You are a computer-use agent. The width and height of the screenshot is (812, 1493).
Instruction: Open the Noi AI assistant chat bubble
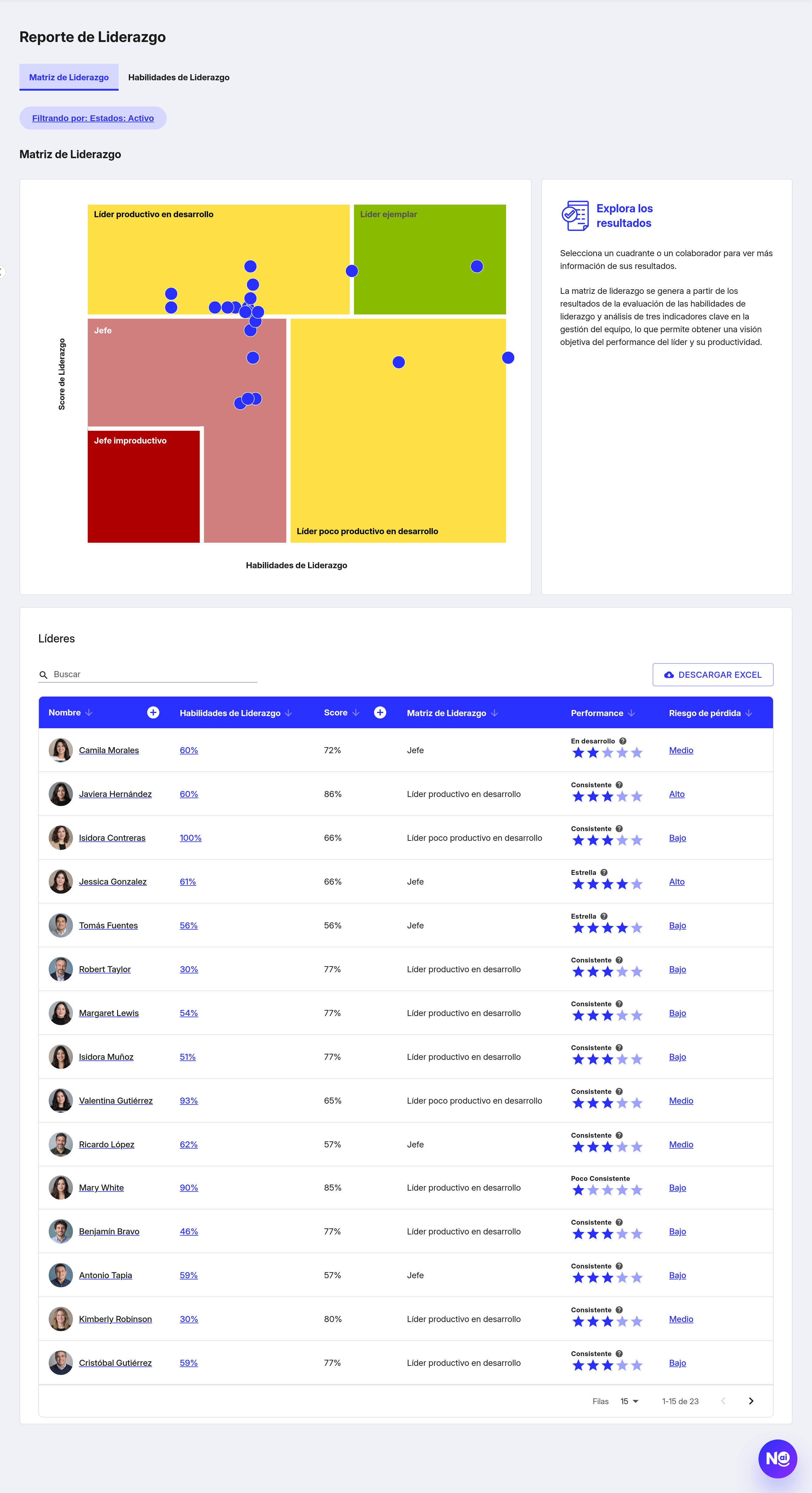(x=777, y=1458)
